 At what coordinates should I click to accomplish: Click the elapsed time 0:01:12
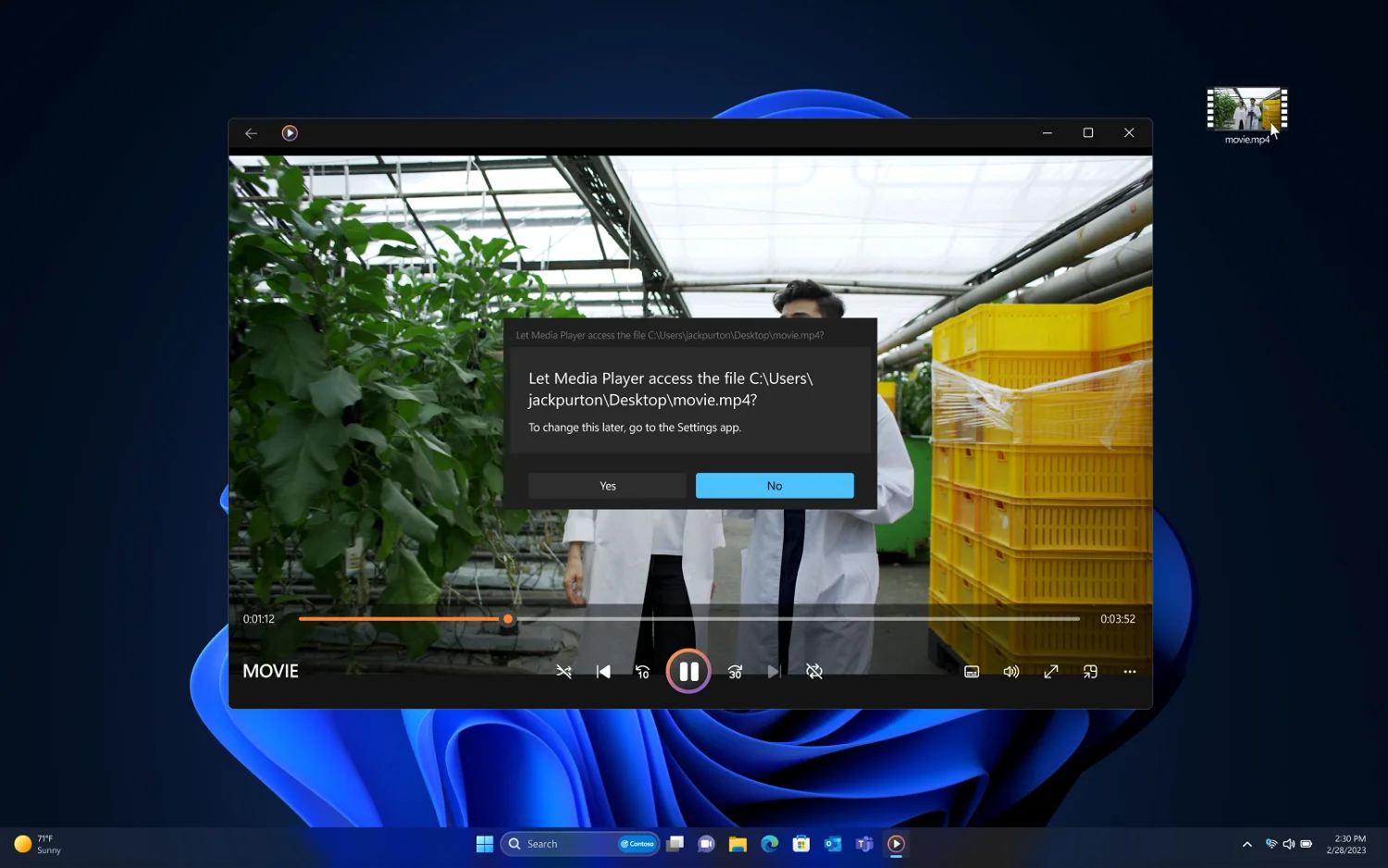pyautogui.click(x=259, y=619)
